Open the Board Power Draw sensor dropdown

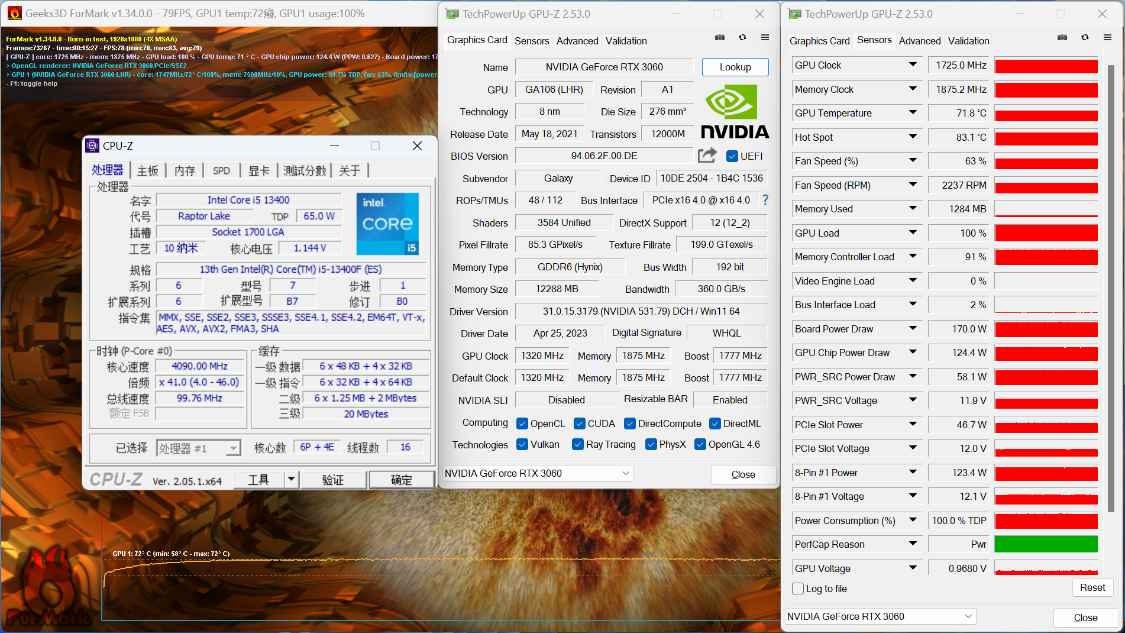pos(913,329)
